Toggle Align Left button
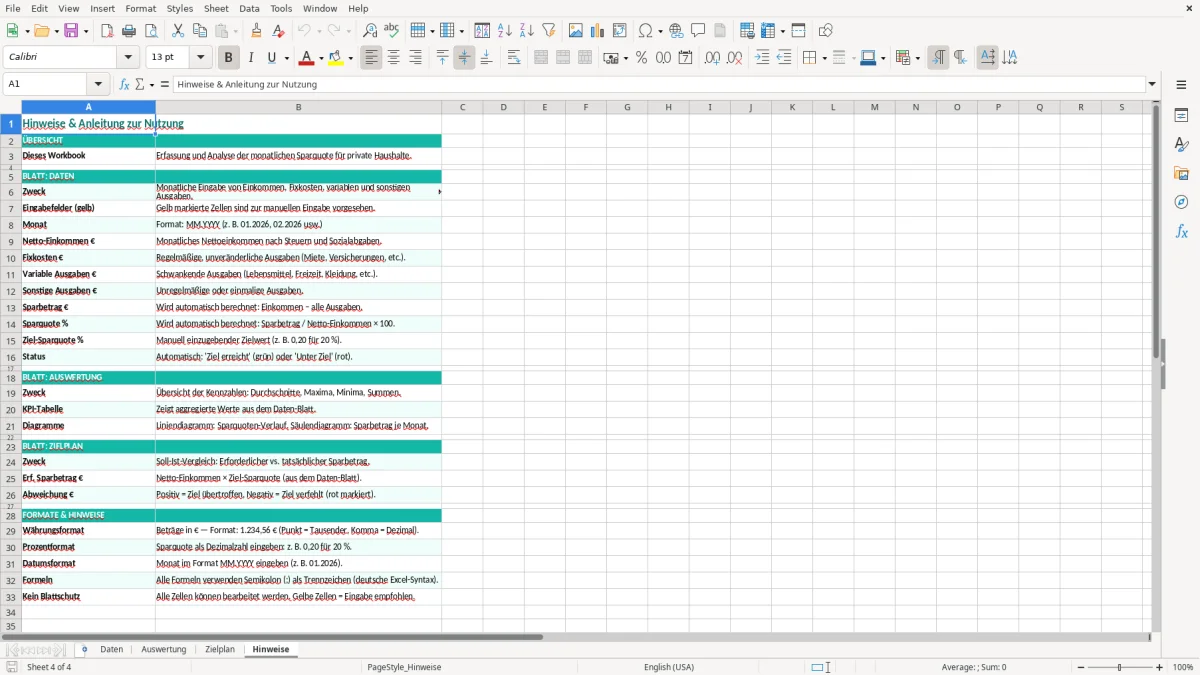Image resolution: width=1200 pixels, height=675 pixels. coord(371,58)
